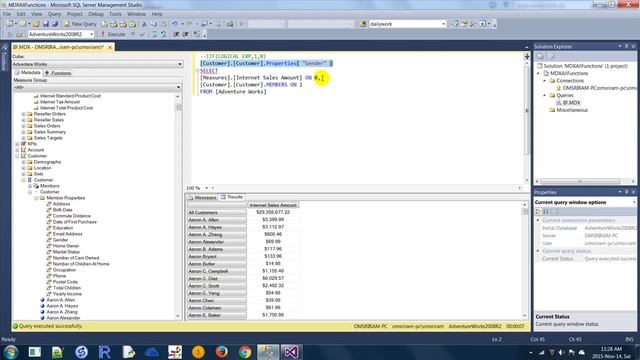Click the metadata tree vertical scrollbar
Image resolution: width=640 pixels, height=360 pixels.
(178, 206)
